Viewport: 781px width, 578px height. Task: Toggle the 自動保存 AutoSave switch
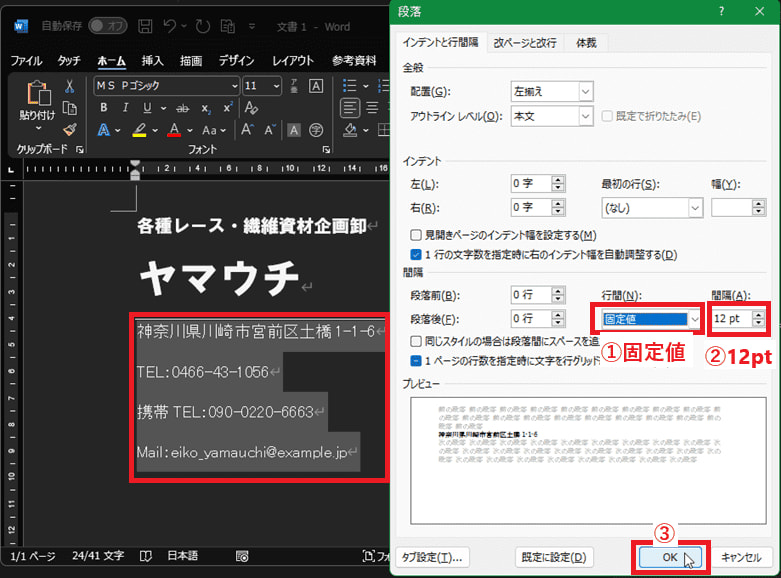pos(107,25)
